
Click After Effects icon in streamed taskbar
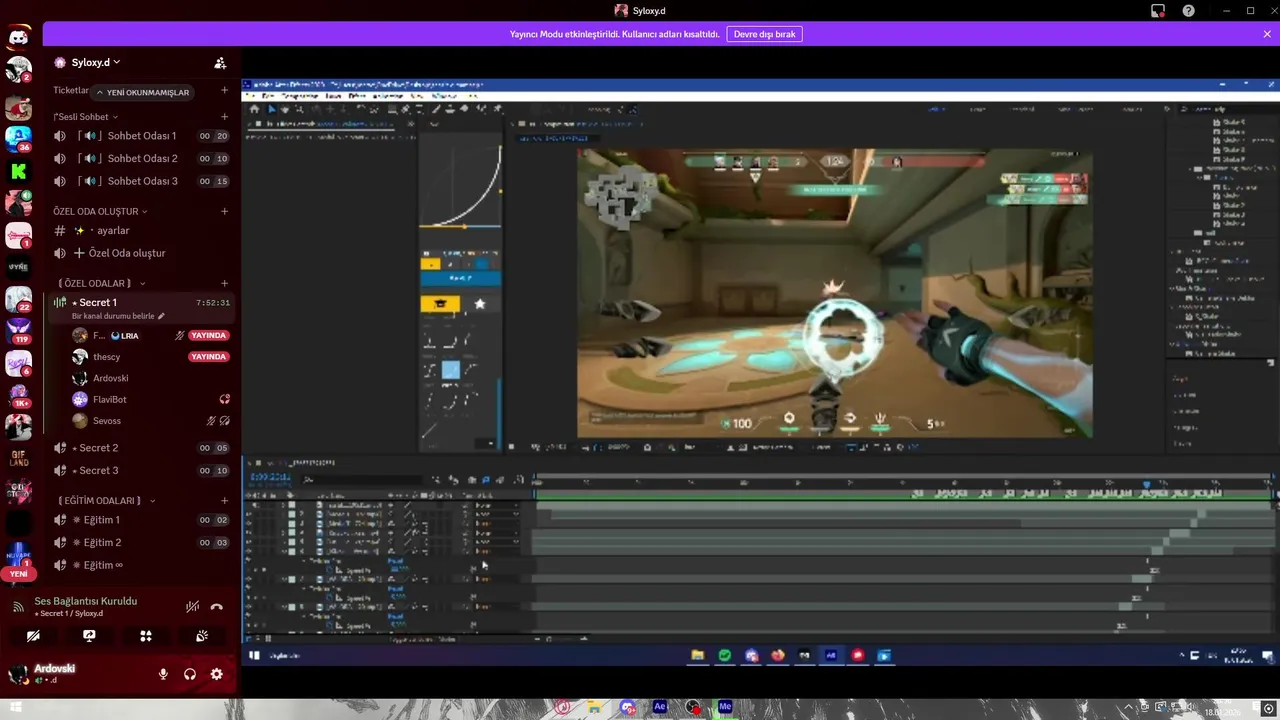831,655
